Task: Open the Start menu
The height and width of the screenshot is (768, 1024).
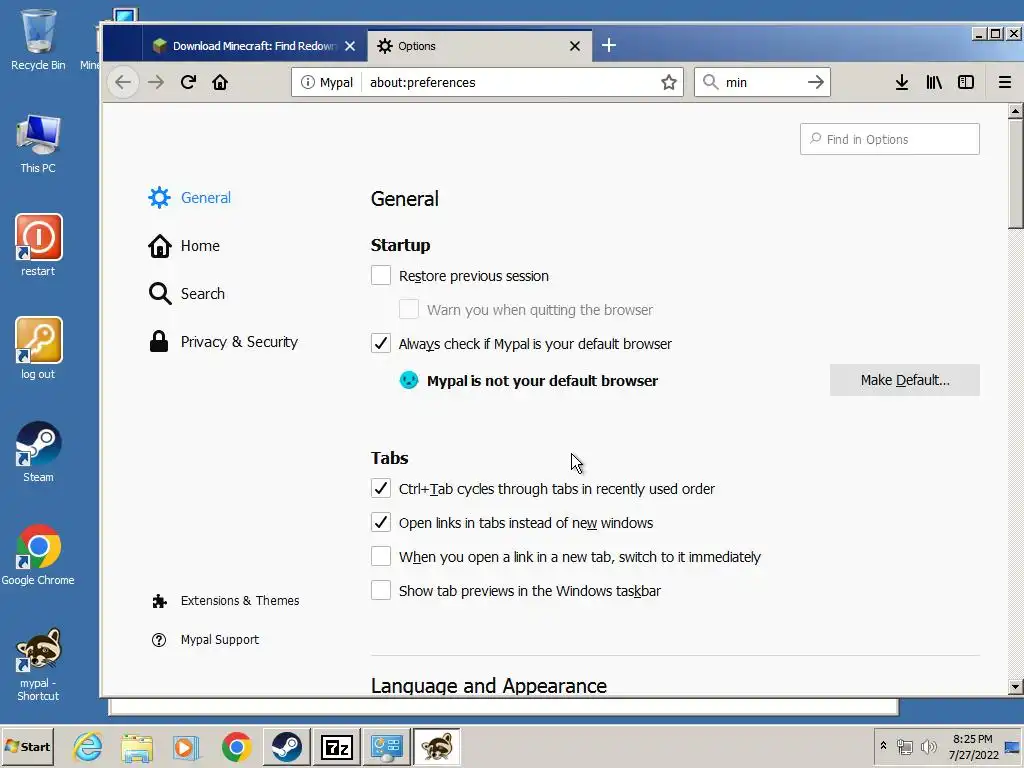Action: point(27,746)
